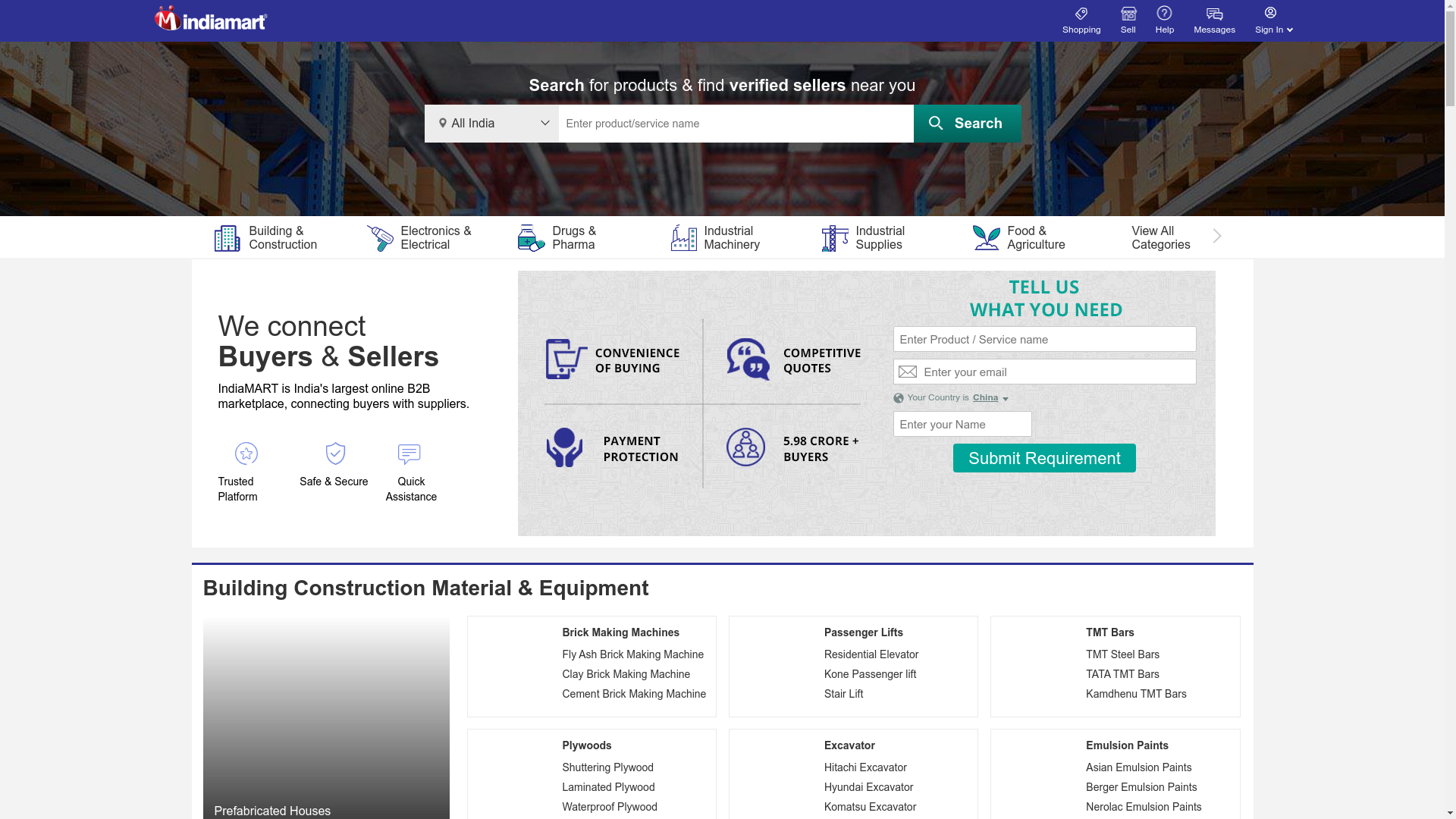This screenshot has height=819, width=1456.
Task: Click the Trusted Platform star icon
Action: coord(246,453)
